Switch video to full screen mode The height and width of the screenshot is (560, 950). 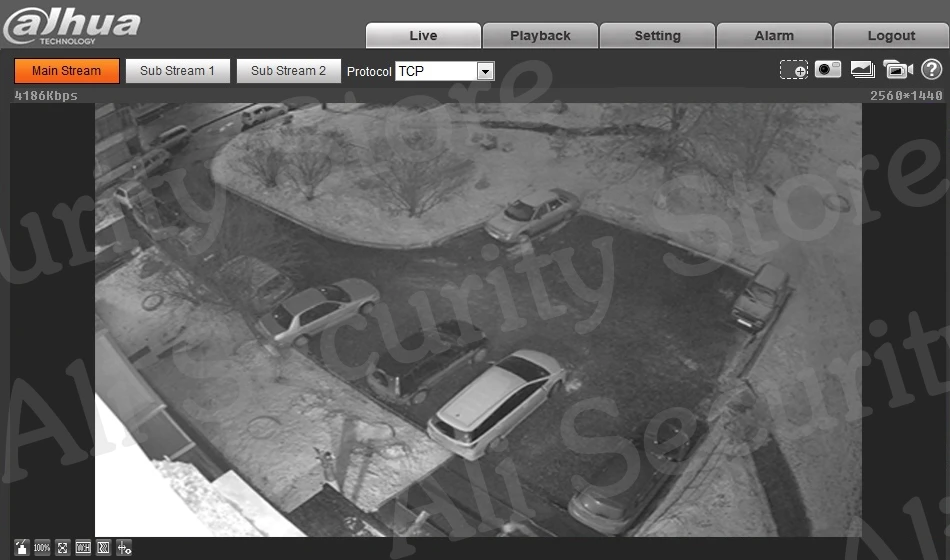62,548
